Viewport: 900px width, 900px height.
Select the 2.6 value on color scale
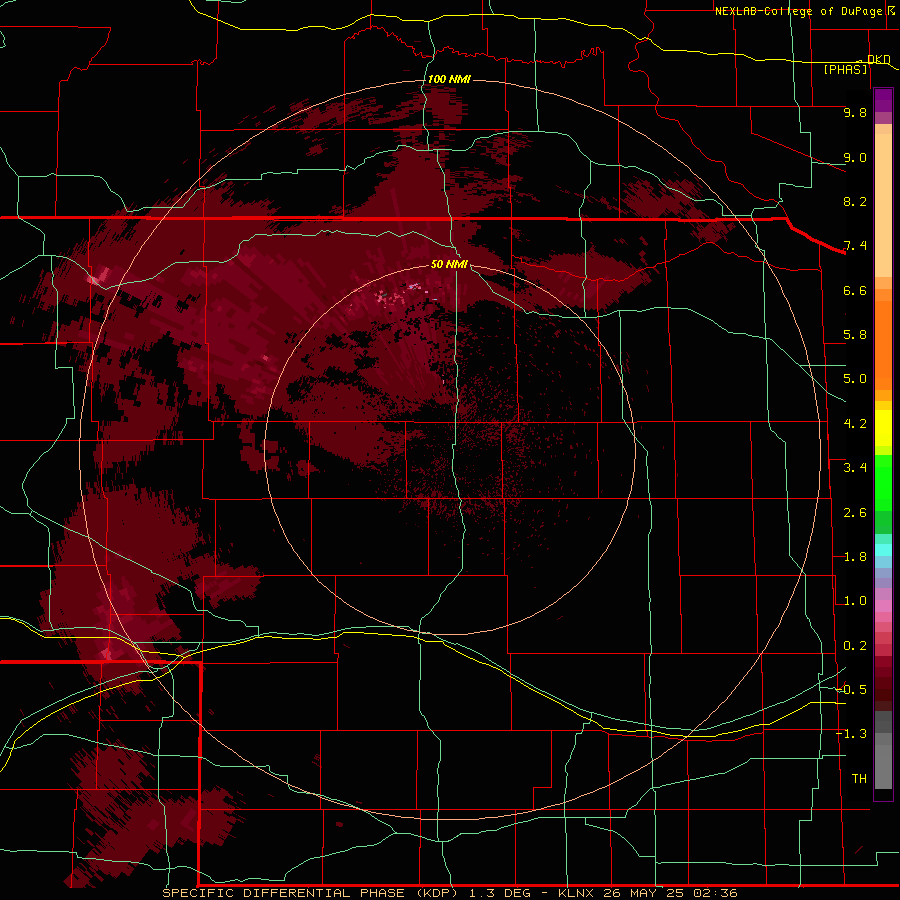(855, 513)
